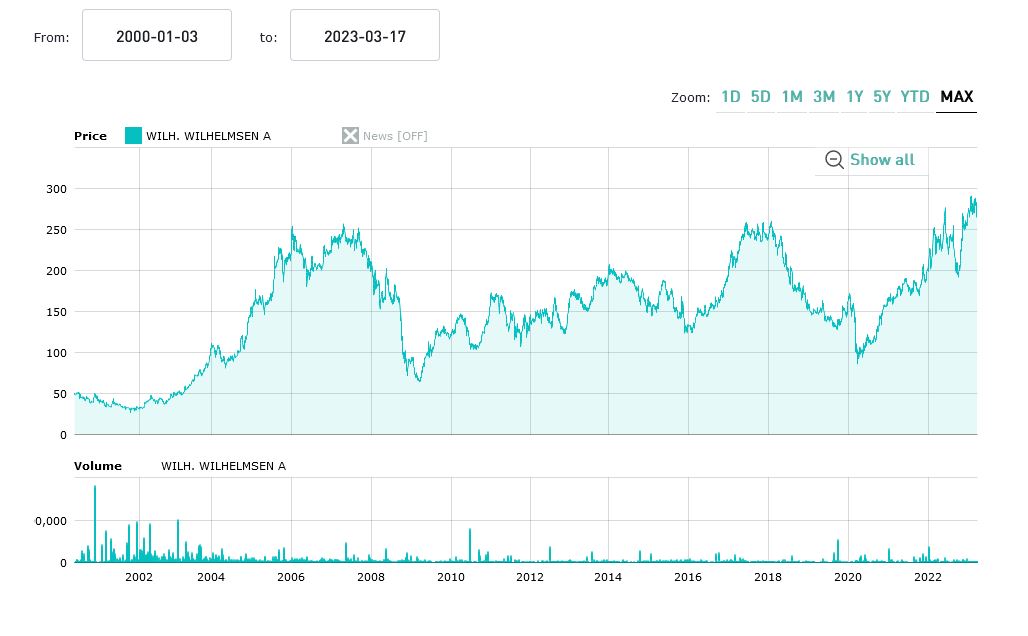Click the tallest volume bar near 2001
This screenshot has width=1028, height=636.
pyautogui.click(x=95, y=520)
